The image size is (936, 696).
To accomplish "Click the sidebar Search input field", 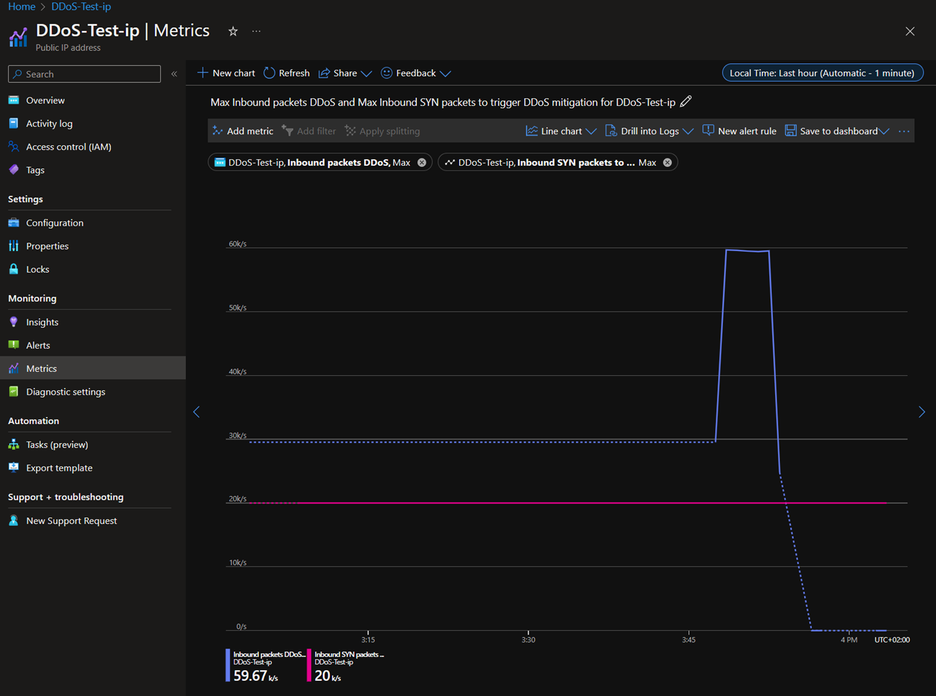I will (x=84, y=74).
